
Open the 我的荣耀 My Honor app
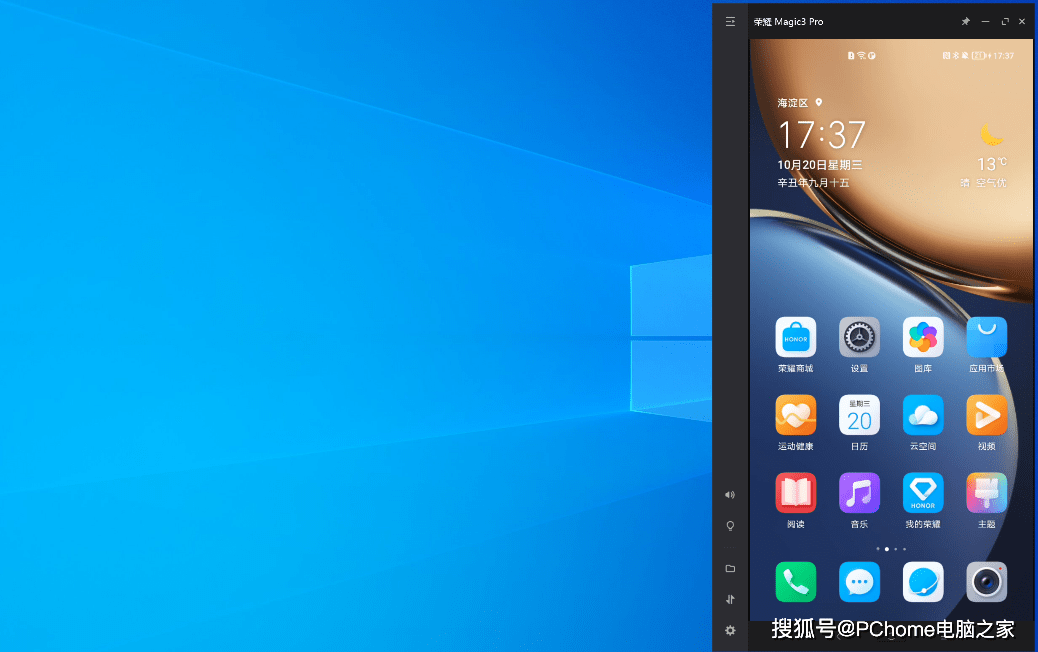[923, 493]
